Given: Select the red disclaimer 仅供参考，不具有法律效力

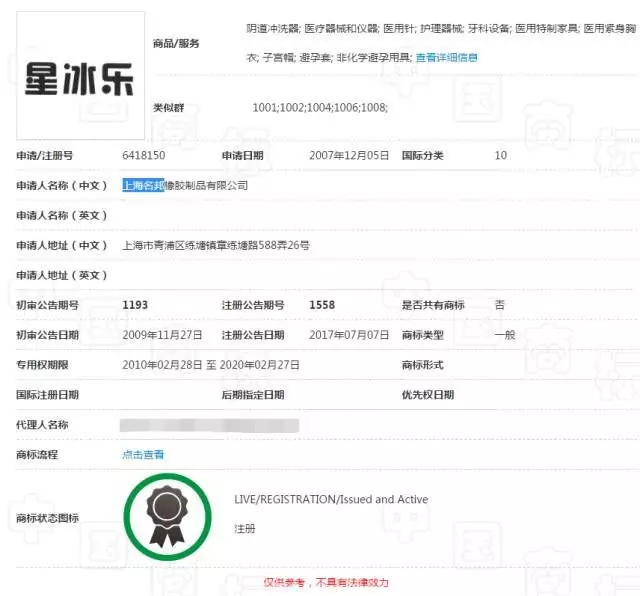Looking at the screenshot, I should [x=326, y=582].
